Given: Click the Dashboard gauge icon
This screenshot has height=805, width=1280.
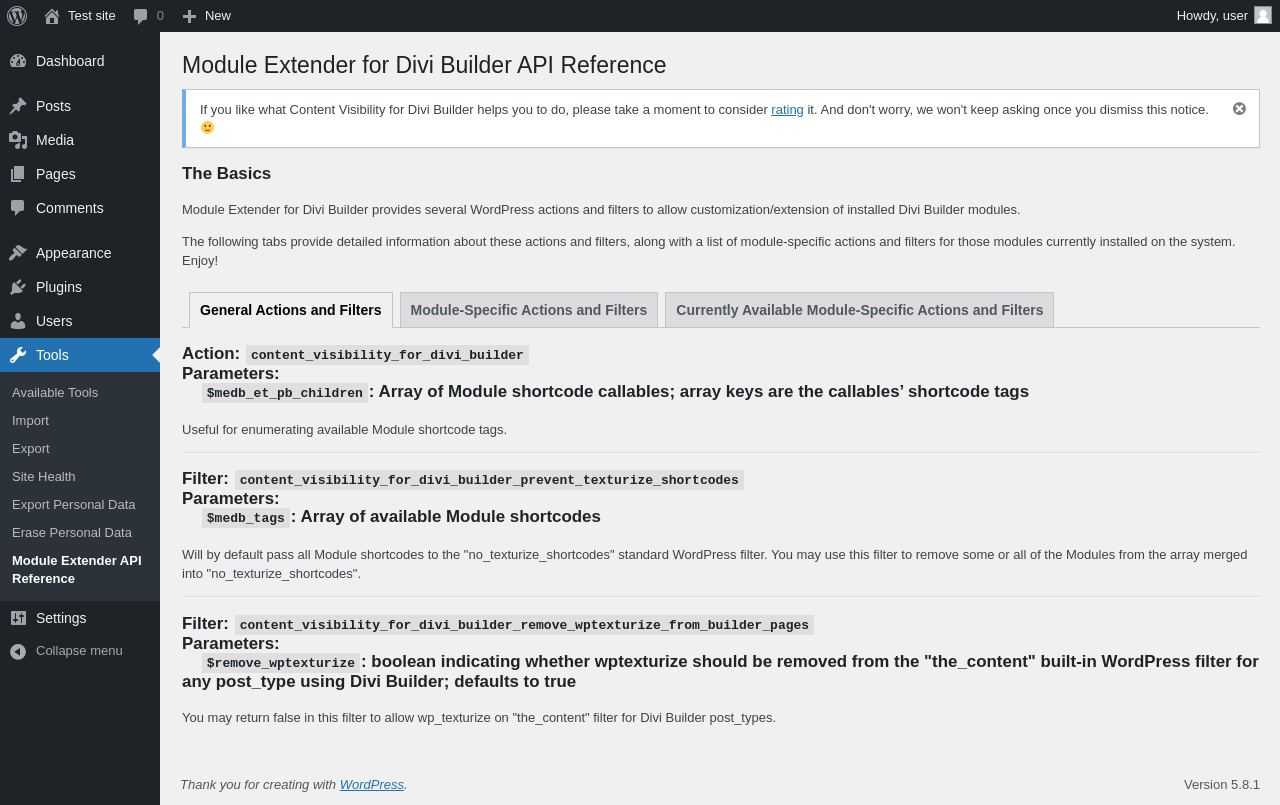Looking at the screenshot, I should pos(18,61).
